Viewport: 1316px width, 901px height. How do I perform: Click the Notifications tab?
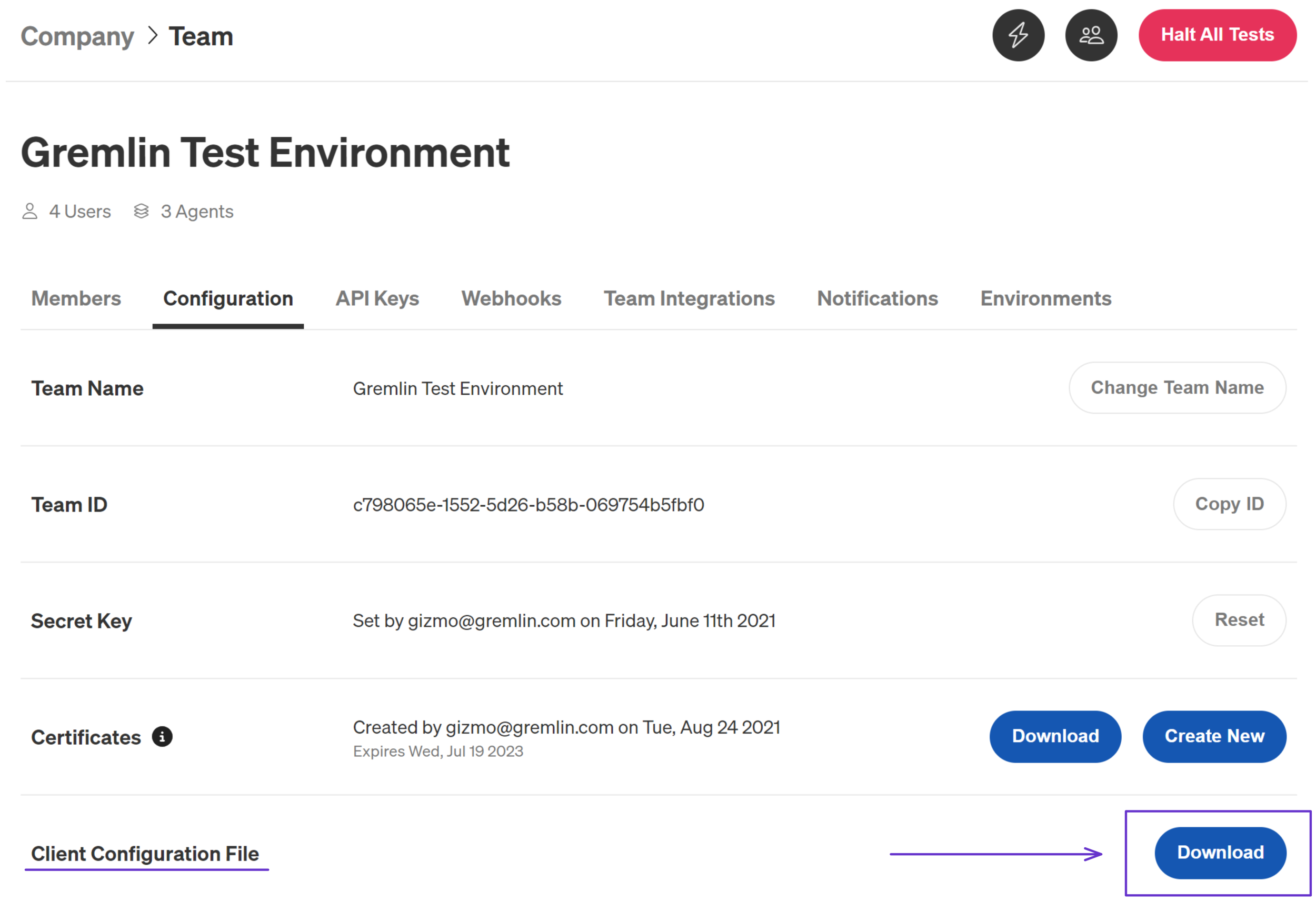click(x=877, y=298)
